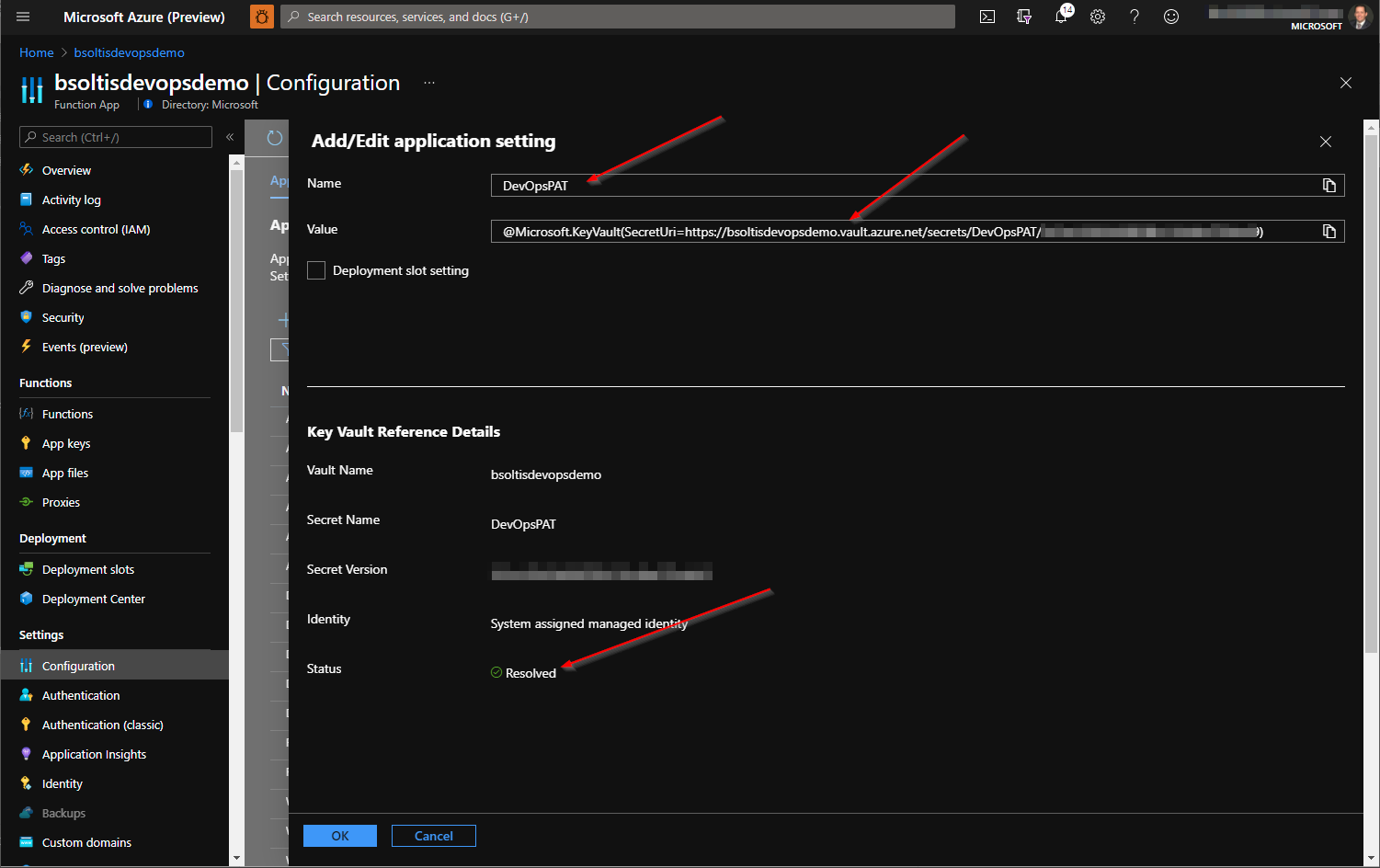Cancel the application setting edit

coord(433,835)
